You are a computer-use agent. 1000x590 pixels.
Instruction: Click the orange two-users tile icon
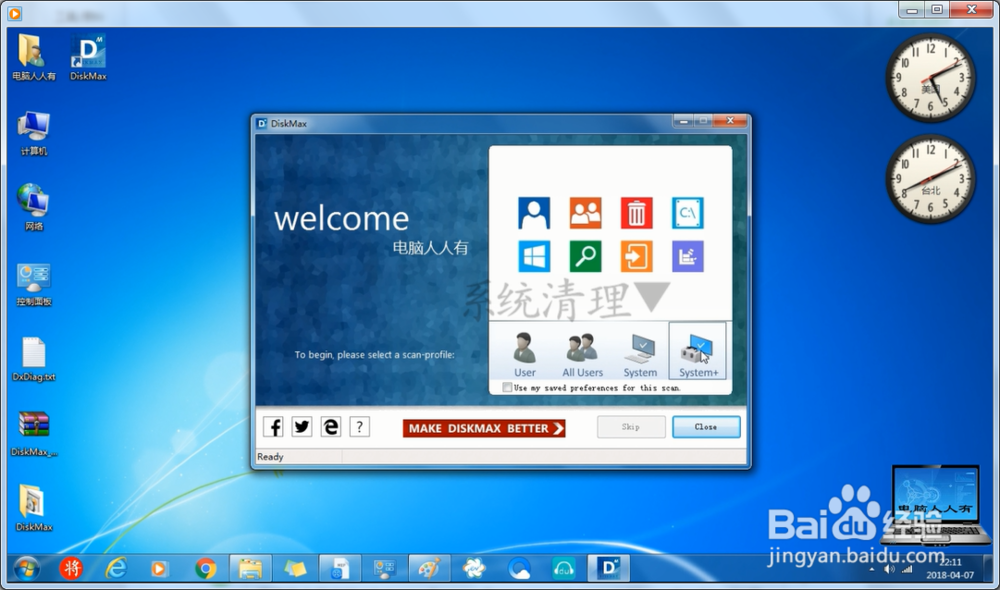(x=585, y=213)
